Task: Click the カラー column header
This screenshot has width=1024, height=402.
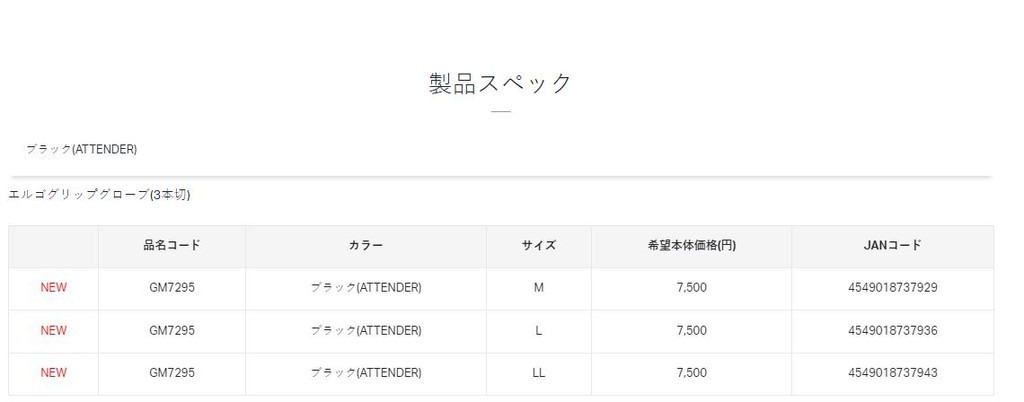Action: pos(366,245)
